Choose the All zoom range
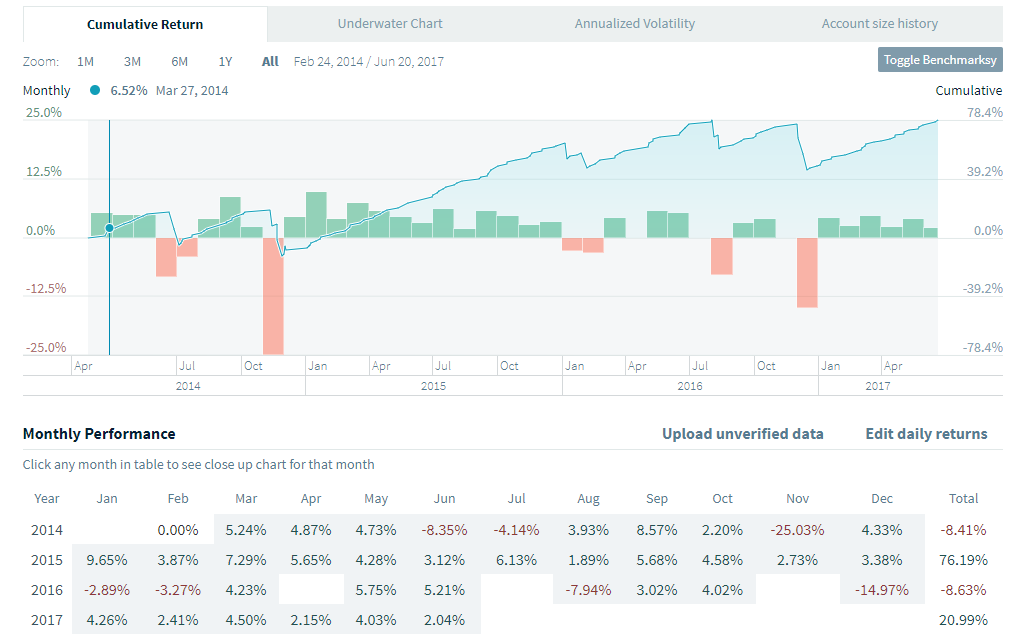Image resolution: width=1017 pixels, height=644 pixels. tap(270, 61)
